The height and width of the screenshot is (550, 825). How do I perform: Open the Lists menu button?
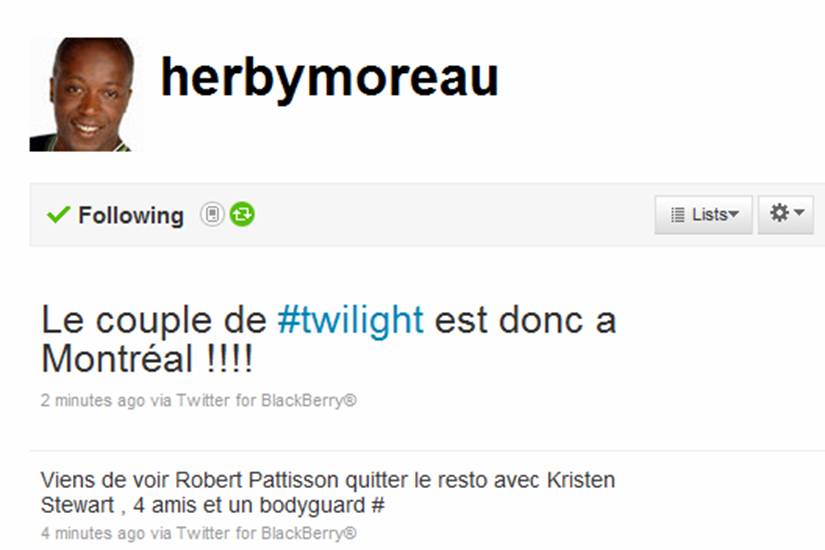[x=703, y=215]
